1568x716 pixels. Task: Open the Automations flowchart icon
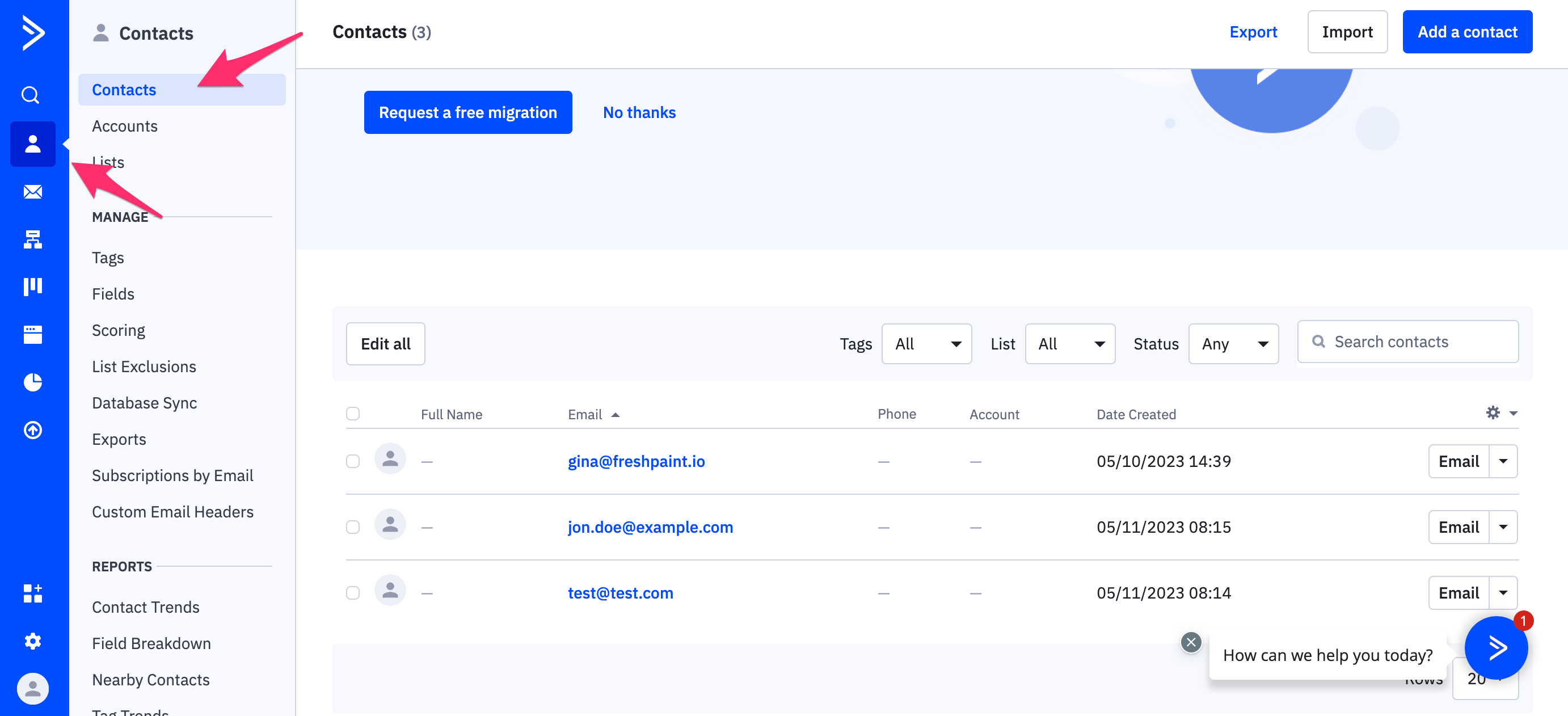tap(32, 239)
